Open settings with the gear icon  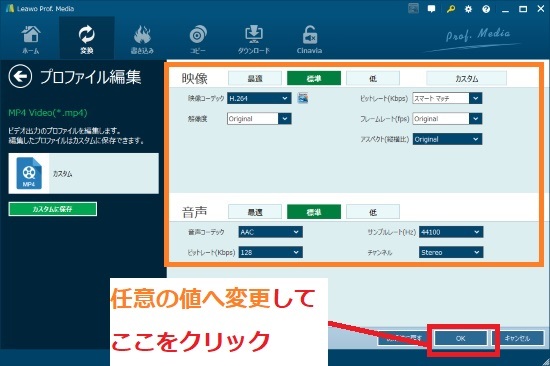click(468, 9)
